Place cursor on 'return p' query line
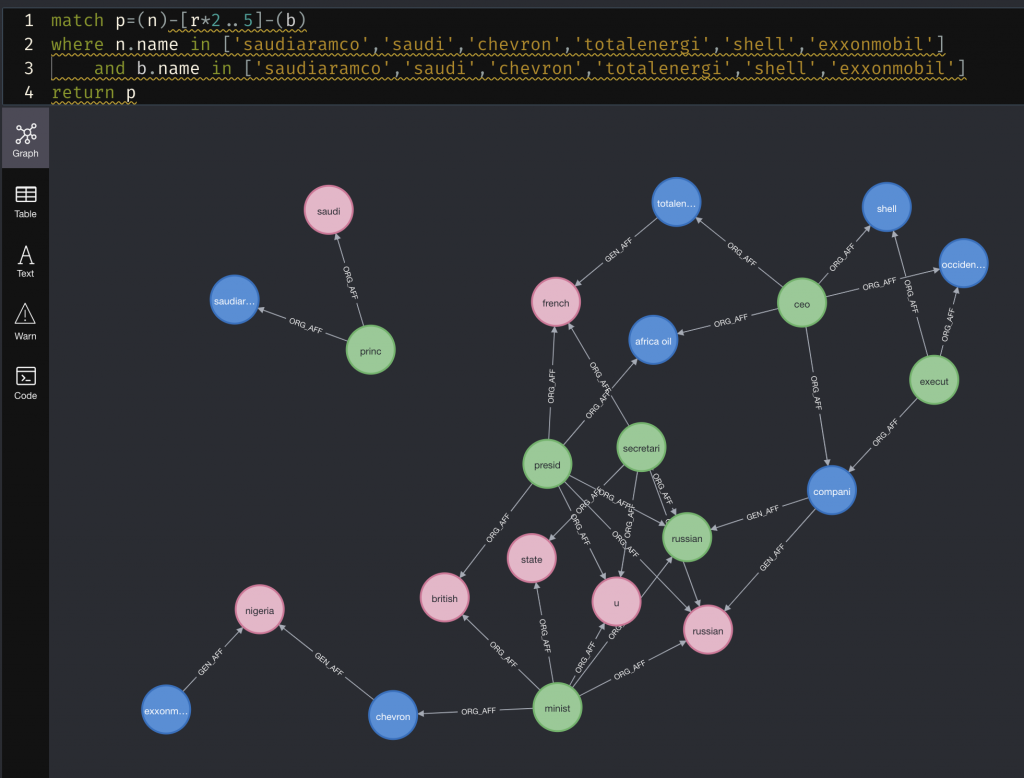1024x778 pixels. pos(93,92)
